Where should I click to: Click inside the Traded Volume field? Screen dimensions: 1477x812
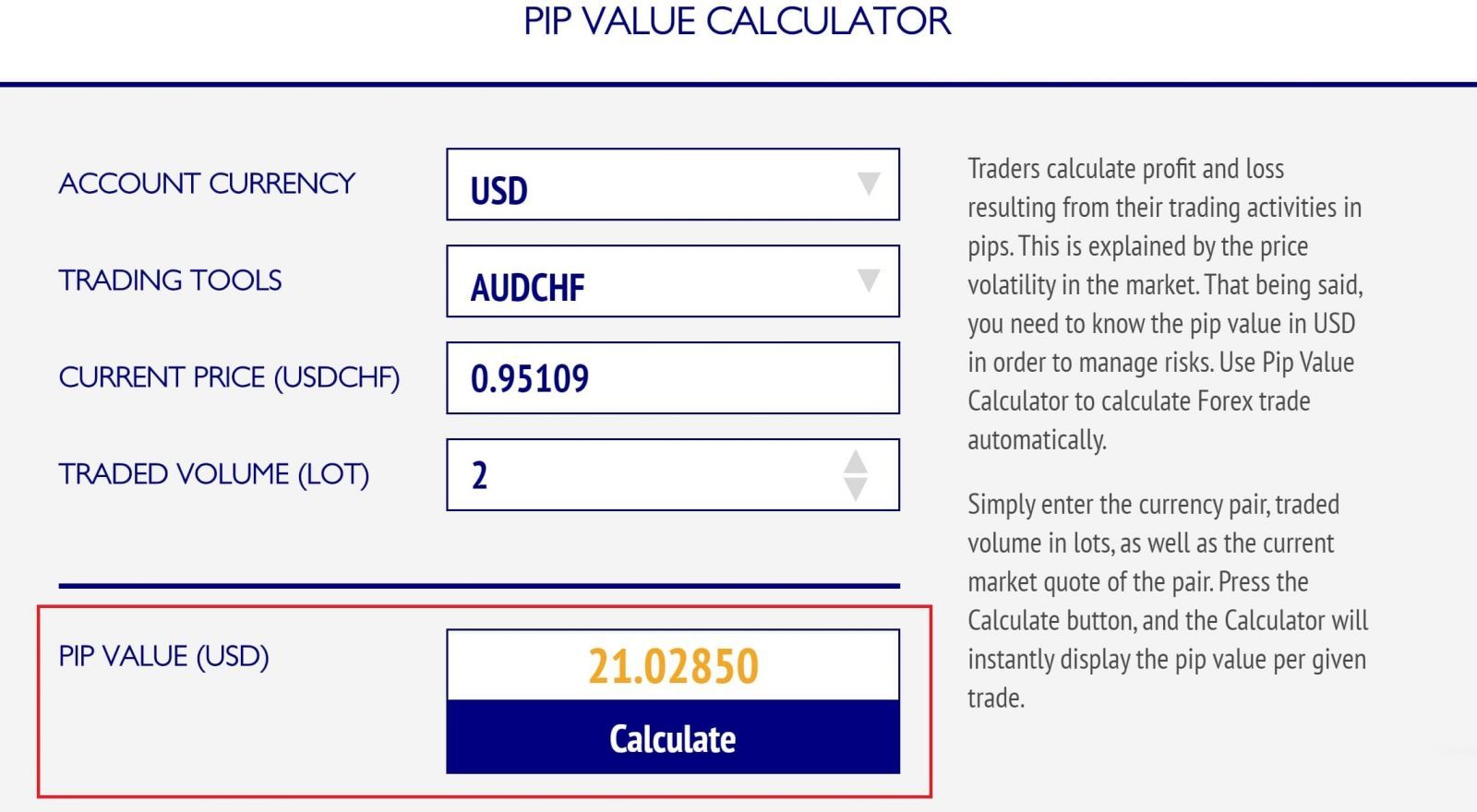tap(646, 475)
